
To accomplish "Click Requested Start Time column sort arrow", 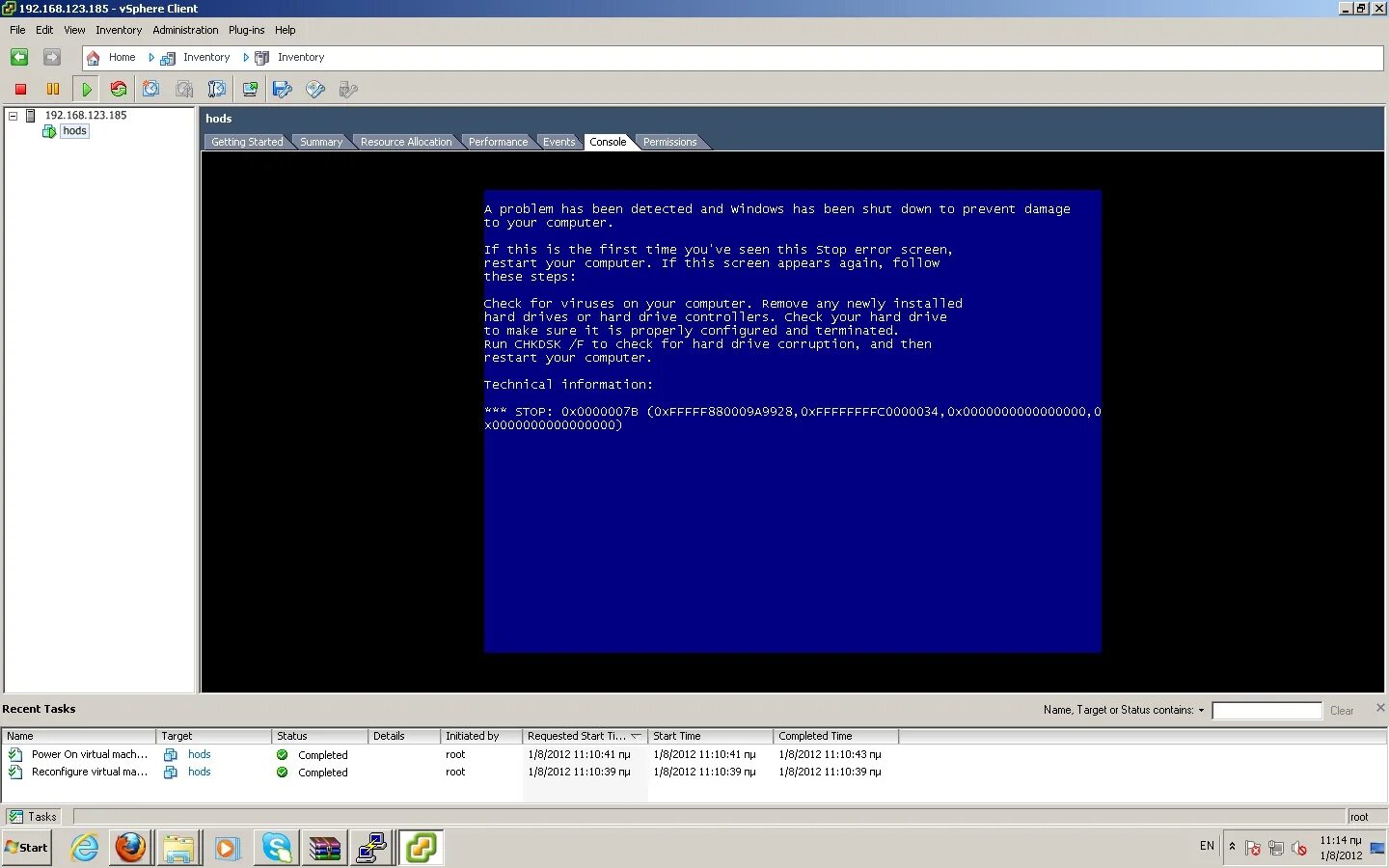I will point(636,736).
